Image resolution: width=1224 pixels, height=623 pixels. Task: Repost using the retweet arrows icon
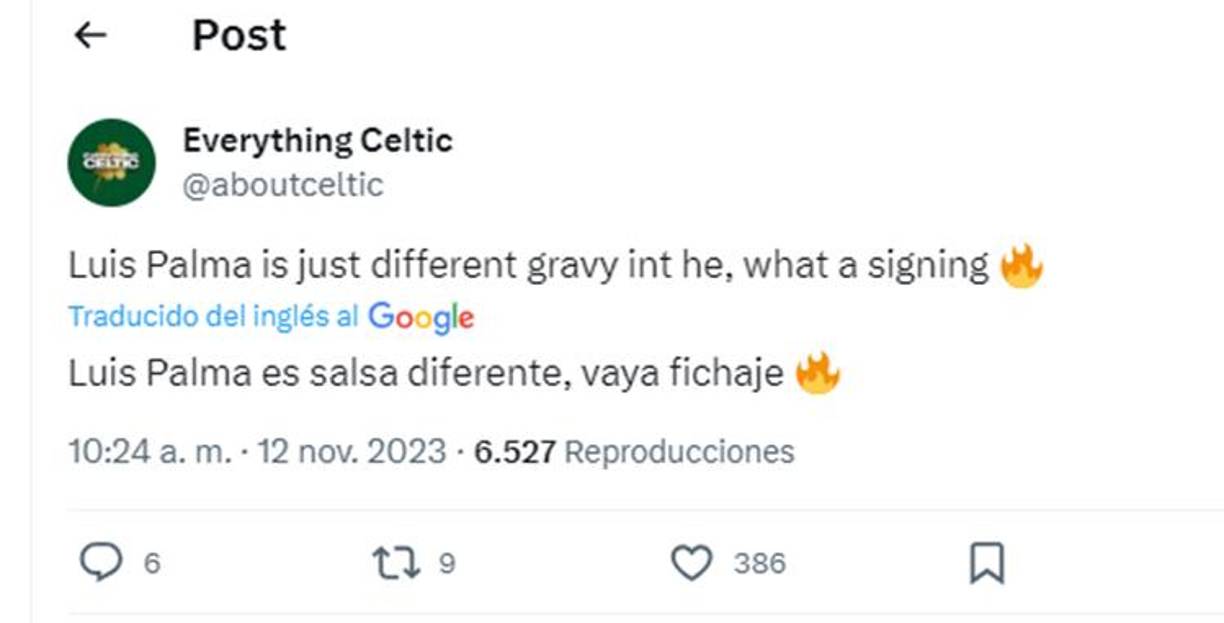tap(397, 564)
